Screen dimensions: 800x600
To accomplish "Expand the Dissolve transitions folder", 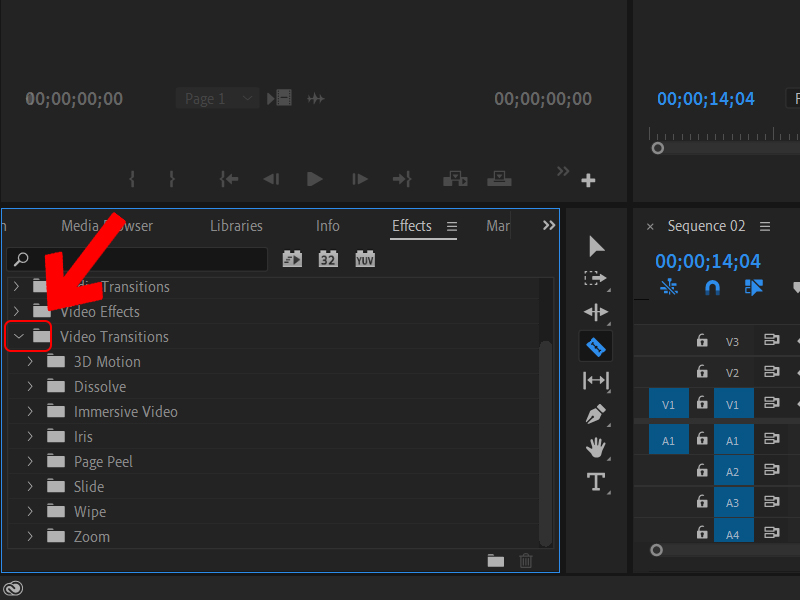I will [x=29, y=386].
